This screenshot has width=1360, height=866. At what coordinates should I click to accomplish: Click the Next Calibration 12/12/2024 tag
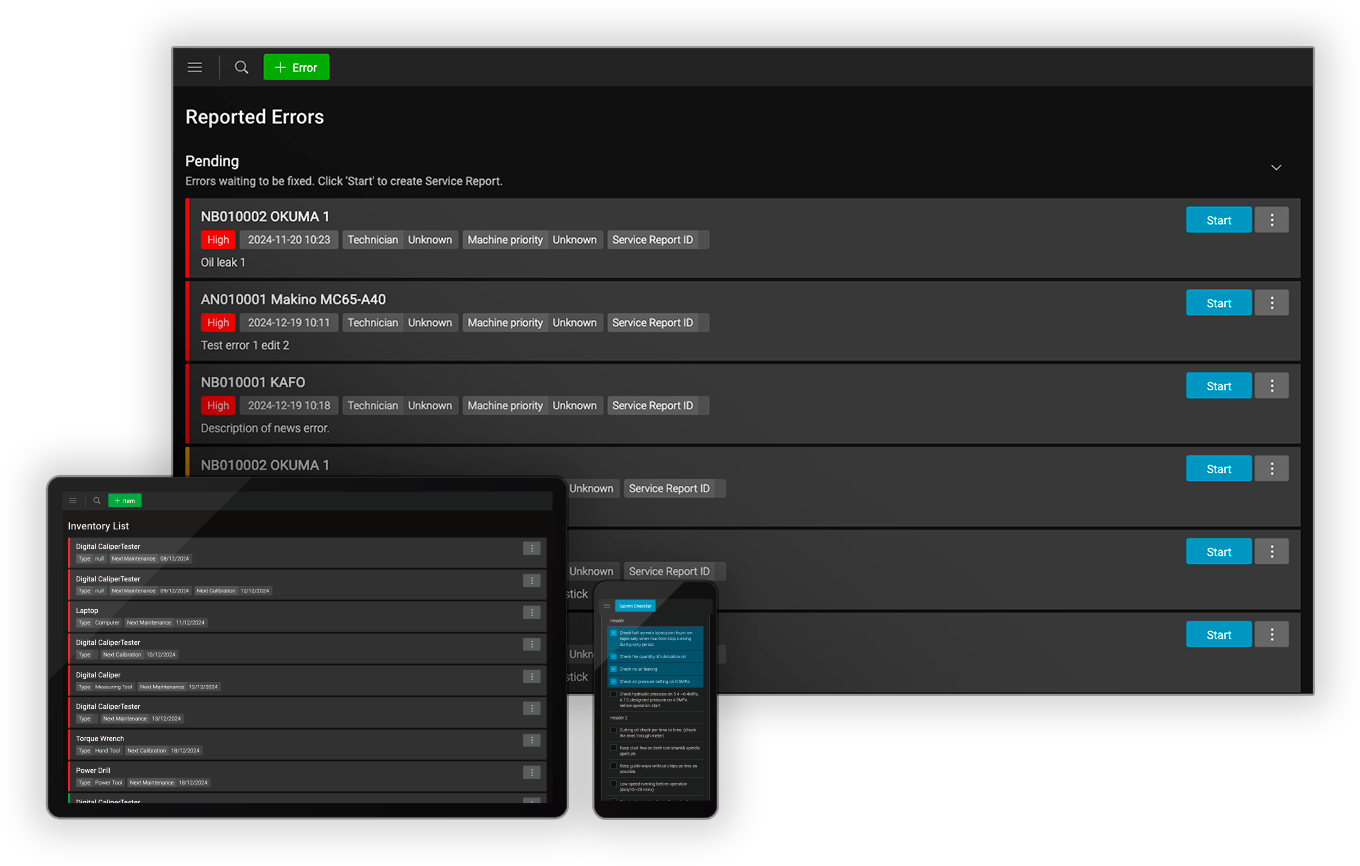click(x=233, y=590)
